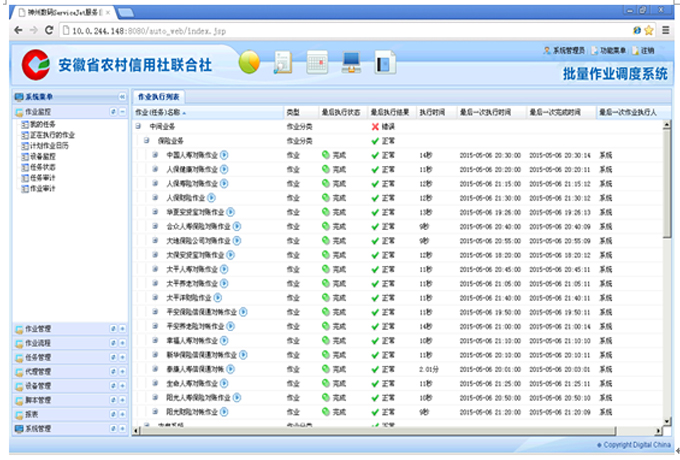Open 正在执行的作业 in the sidebar tree
This screenshot has width=680, height=460.
52,135
